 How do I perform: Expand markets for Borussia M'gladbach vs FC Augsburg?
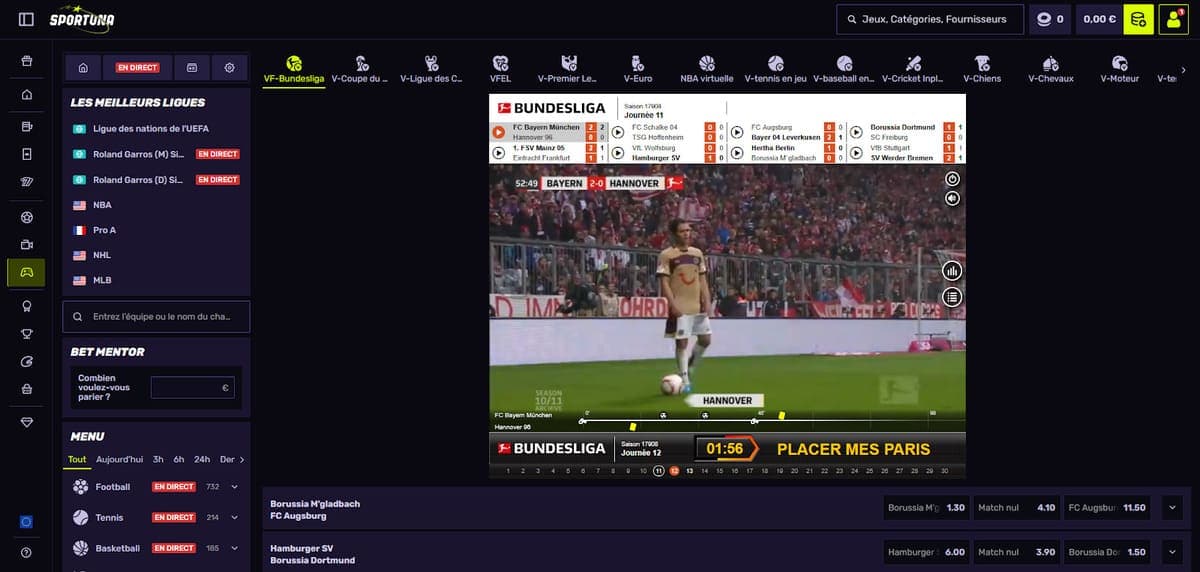point(1173,507)
